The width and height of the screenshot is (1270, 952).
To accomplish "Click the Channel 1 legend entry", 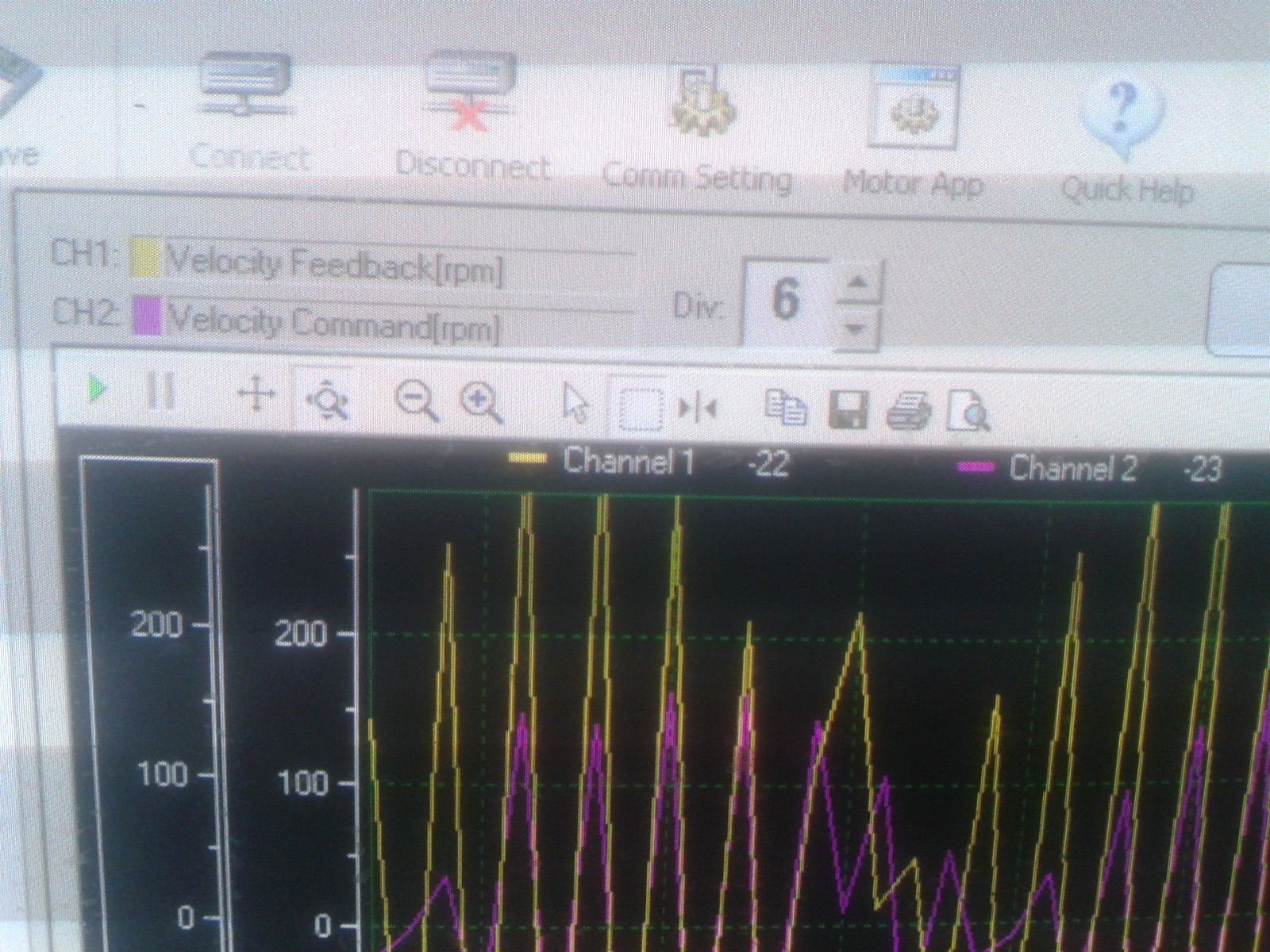I will (603, 460).
